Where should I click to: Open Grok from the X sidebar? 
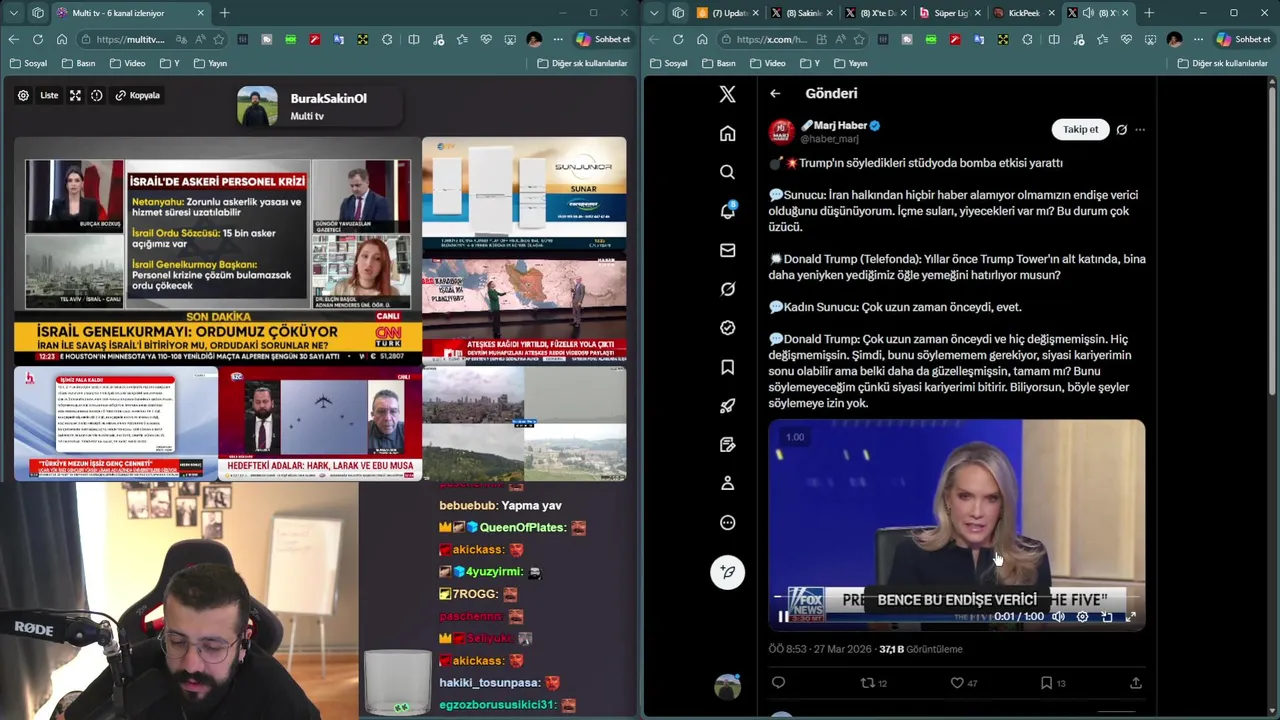[727, 289]
